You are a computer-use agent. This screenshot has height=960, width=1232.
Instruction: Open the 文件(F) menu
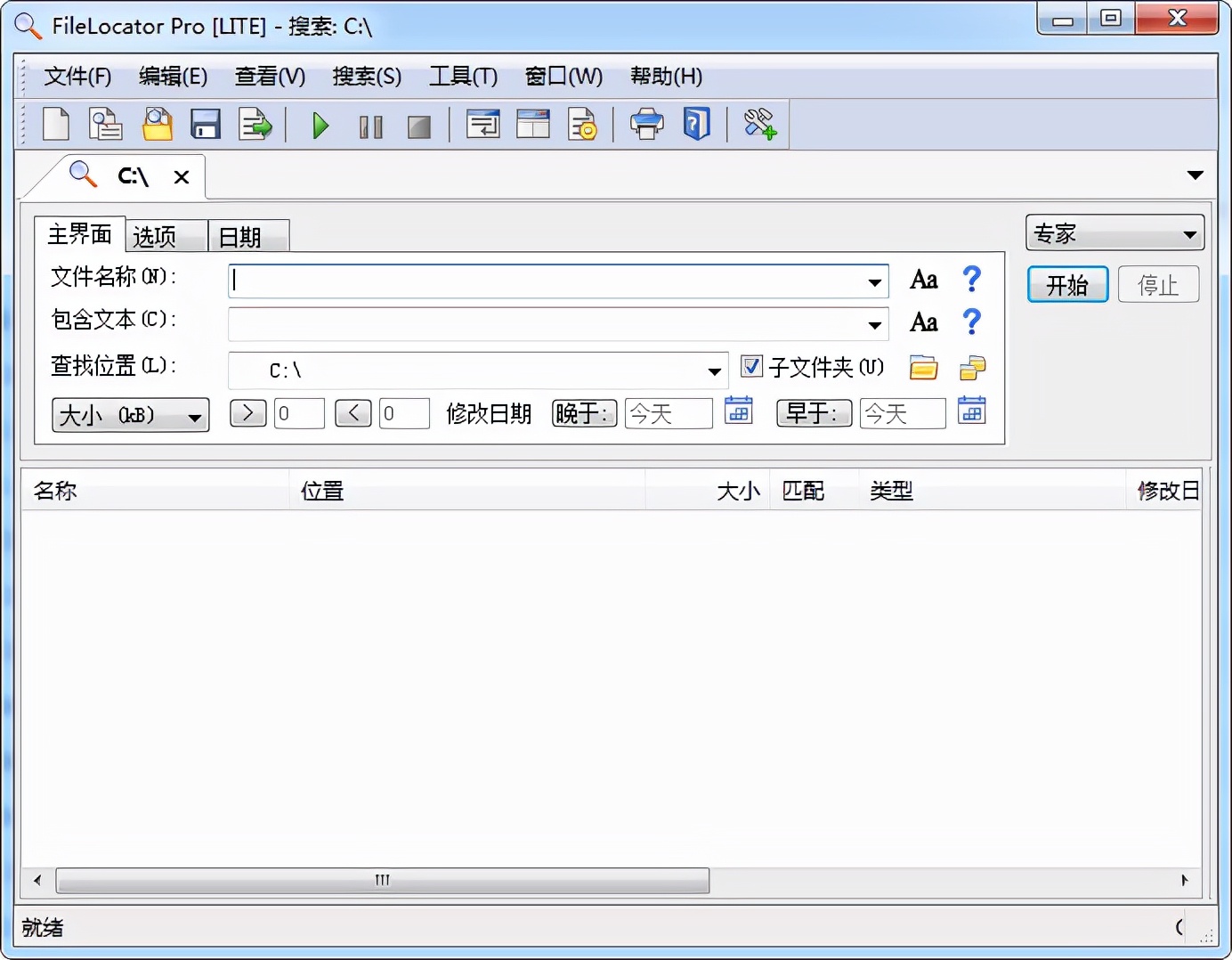coord(78,77)
